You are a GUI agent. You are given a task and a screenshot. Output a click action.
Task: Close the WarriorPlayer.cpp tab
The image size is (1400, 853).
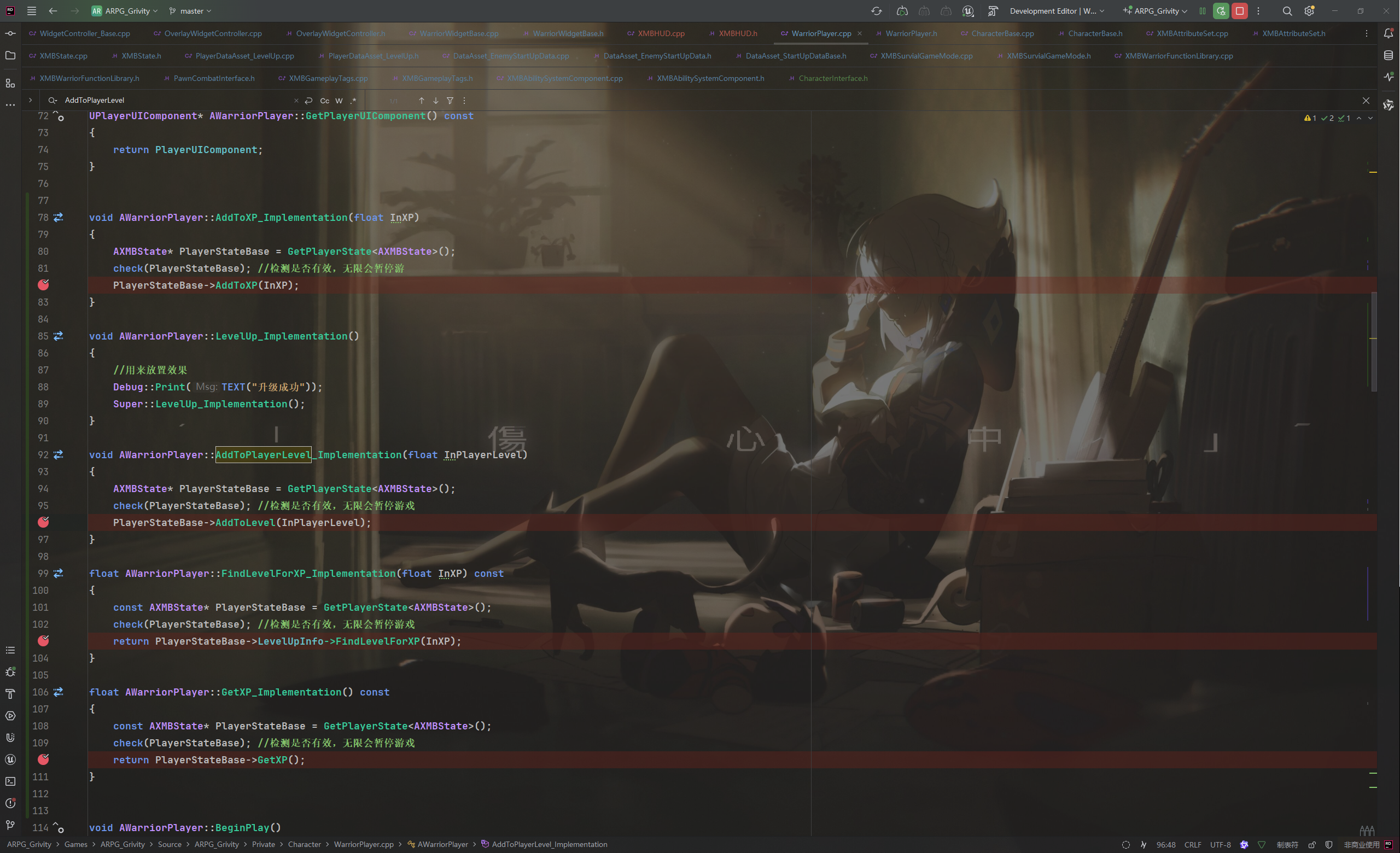pos(860,33)
